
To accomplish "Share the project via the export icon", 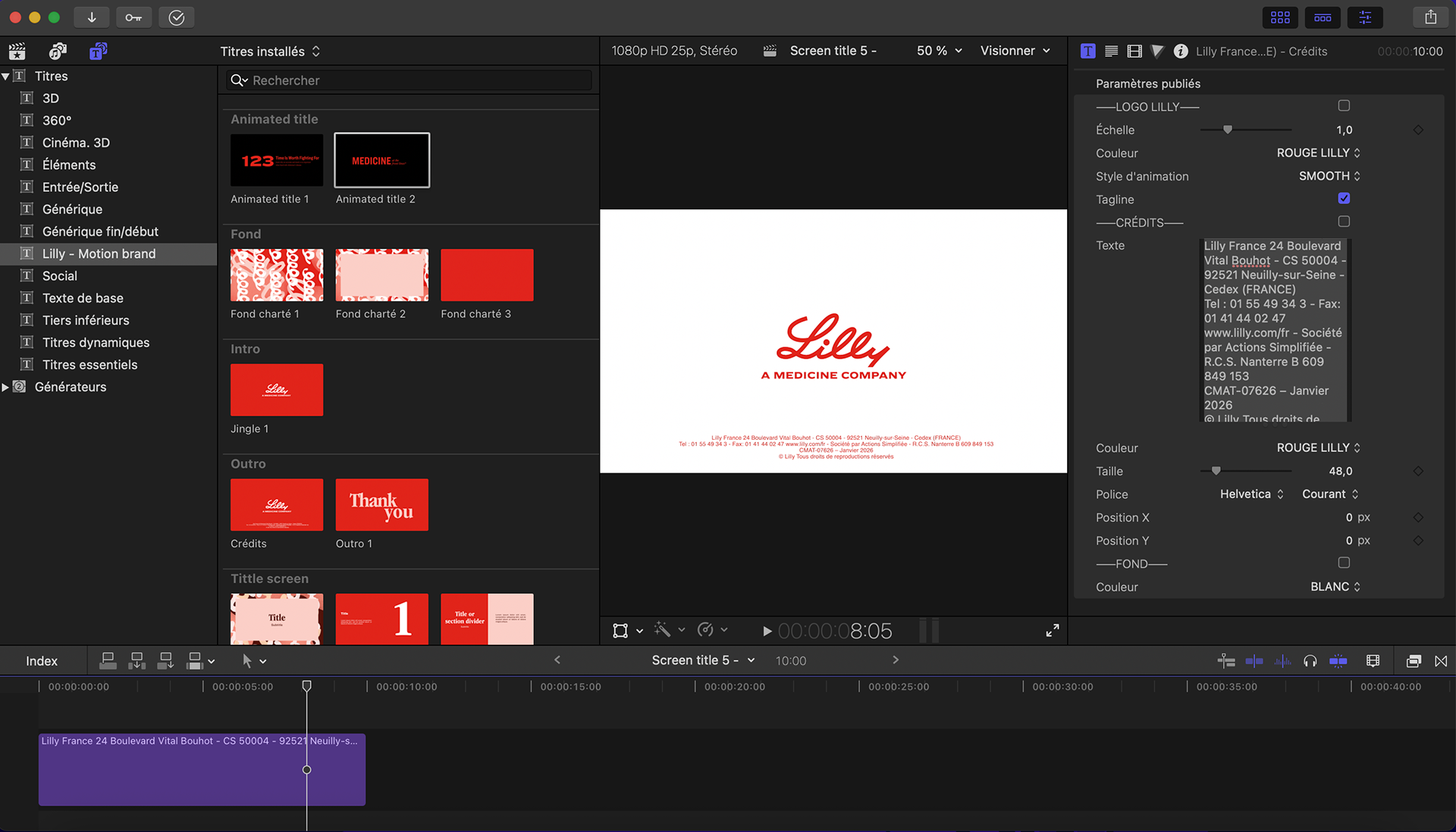I will (x=1430, y=17).
